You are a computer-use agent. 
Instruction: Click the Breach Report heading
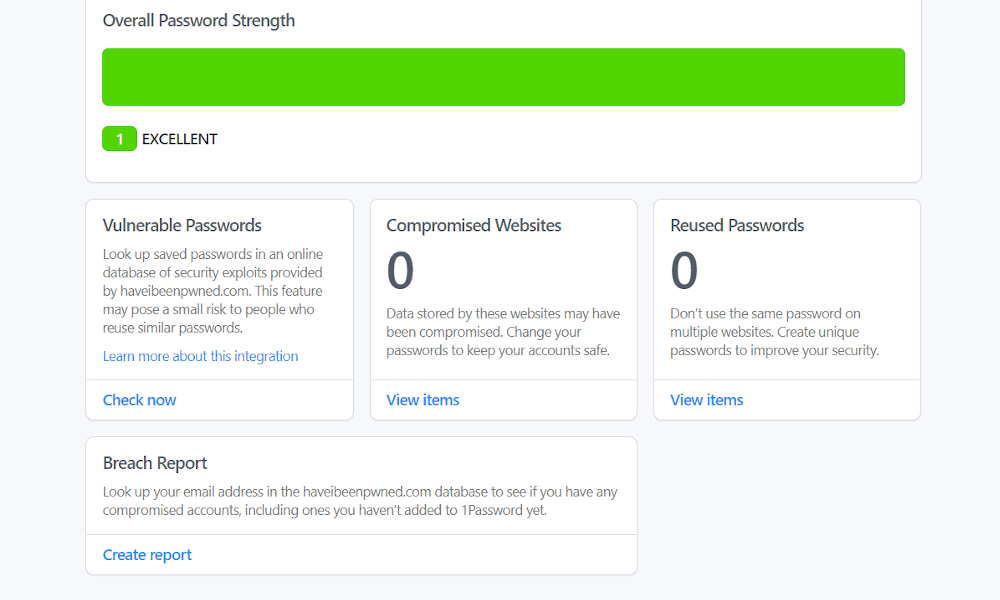[x=155, y=463]
